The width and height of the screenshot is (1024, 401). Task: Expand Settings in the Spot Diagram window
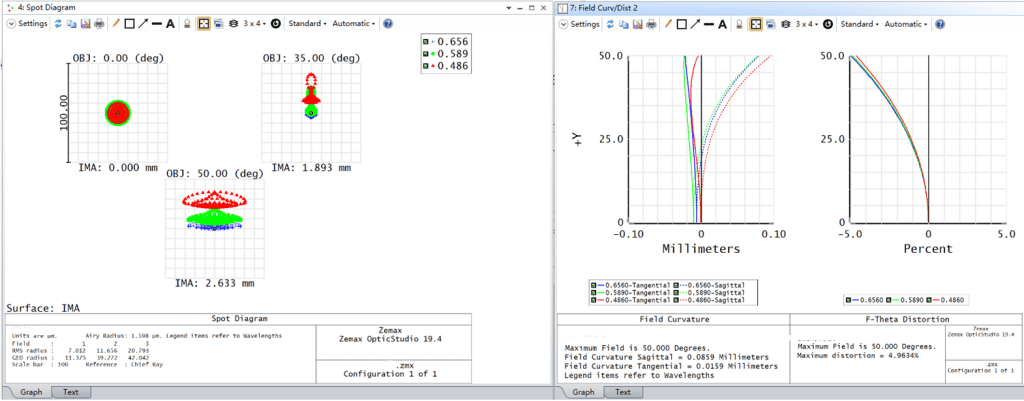click(x=26, y=23)
